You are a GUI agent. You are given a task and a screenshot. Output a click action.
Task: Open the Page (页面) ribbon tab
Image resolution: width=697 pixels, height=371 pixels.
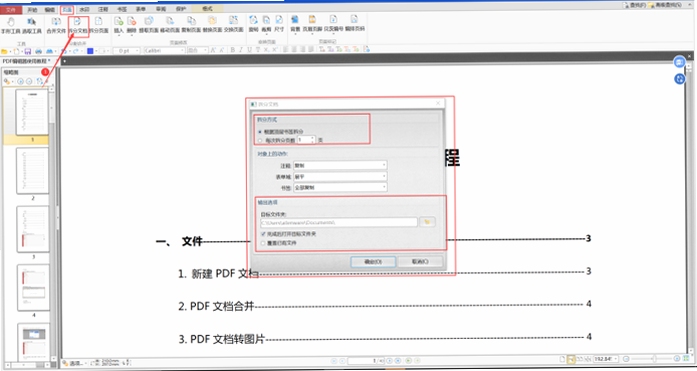67,9
